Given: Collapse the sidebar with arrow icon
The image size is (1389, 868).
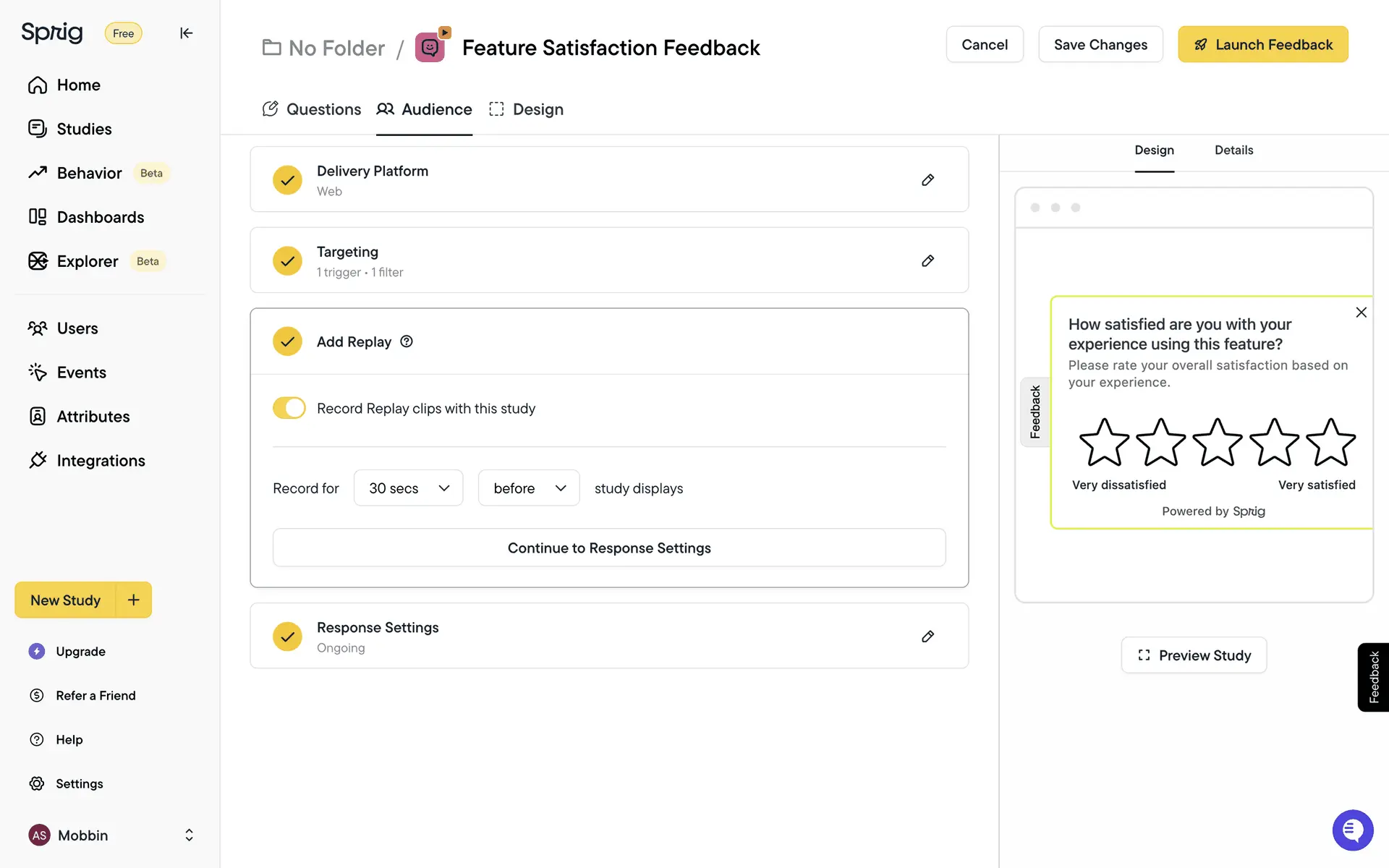Looking at the screenshot, I should (x=186, y=33).
